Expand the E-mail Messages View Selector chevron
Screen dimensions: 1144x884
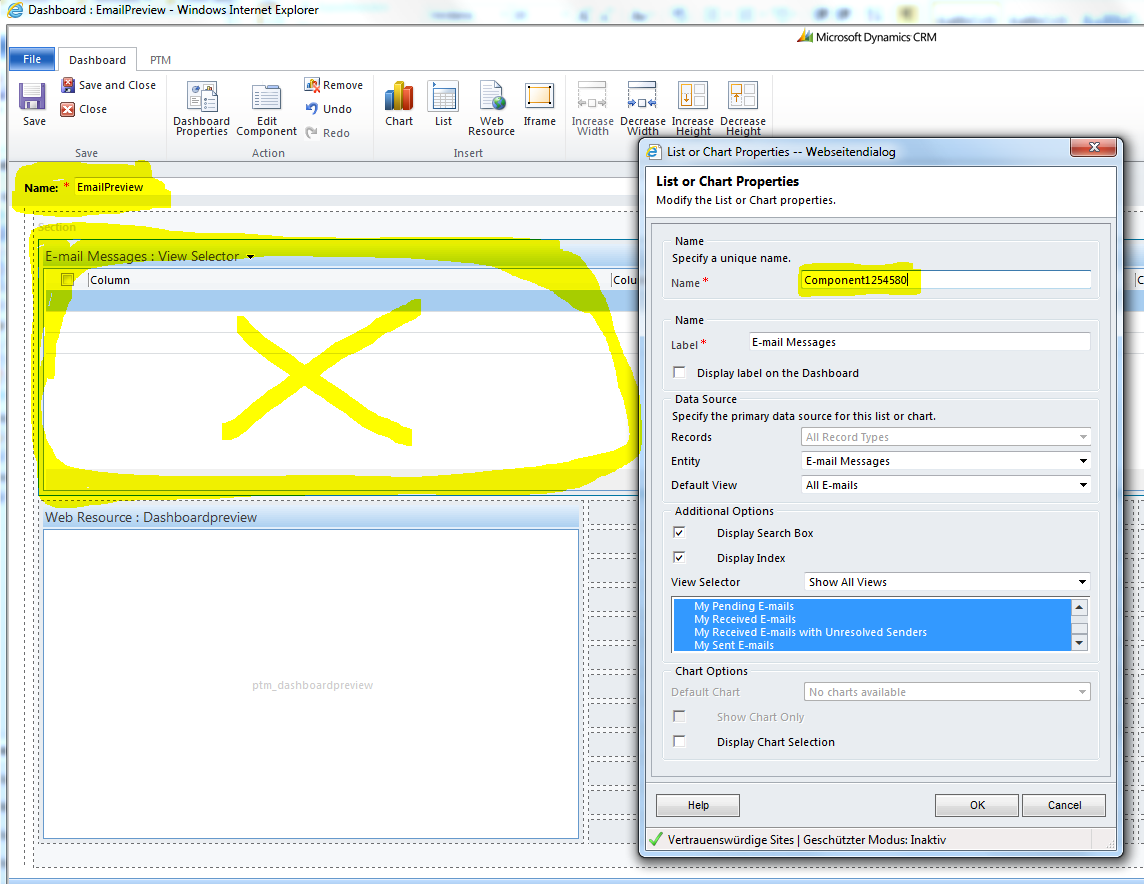pos(249,257)
